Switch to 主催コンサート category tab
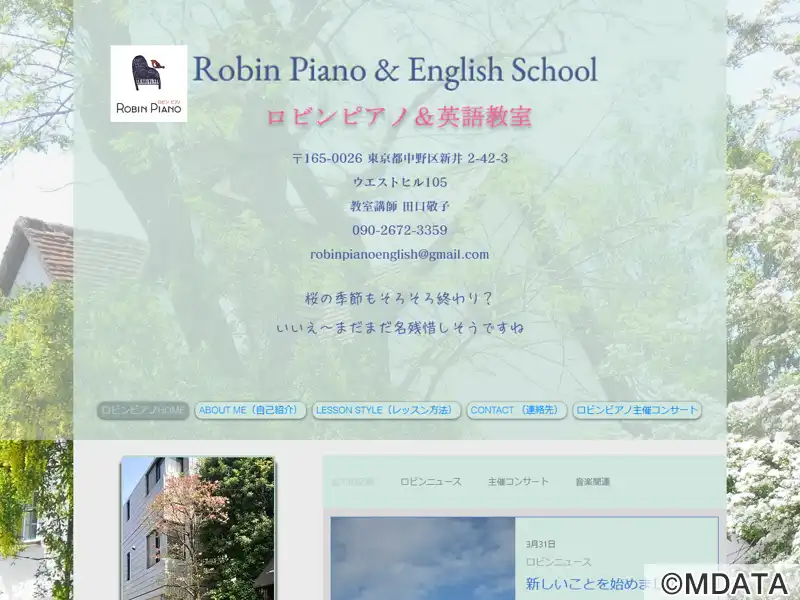Viewport: 800px width, 600px height. (x=518, y=482)
